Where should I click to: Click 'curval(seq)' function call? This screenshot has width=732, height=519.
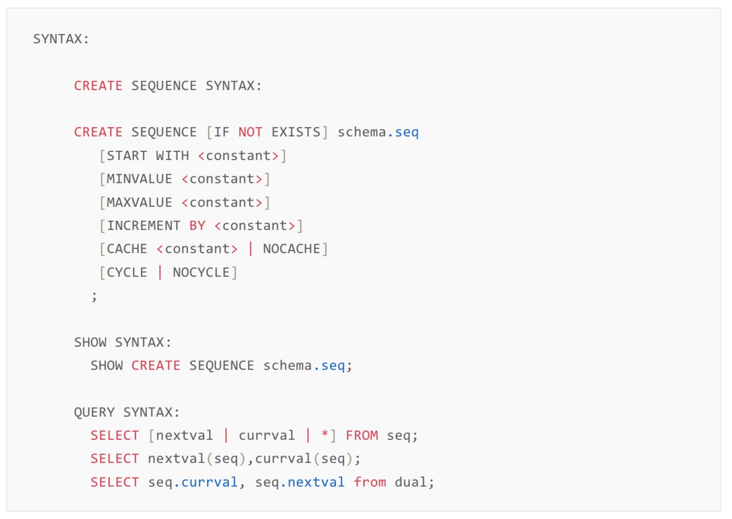pos(303,459)
